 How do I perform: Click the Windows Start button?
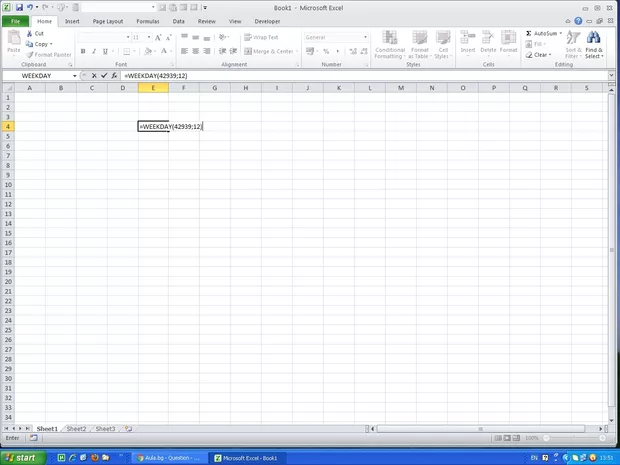coord(20,457)
